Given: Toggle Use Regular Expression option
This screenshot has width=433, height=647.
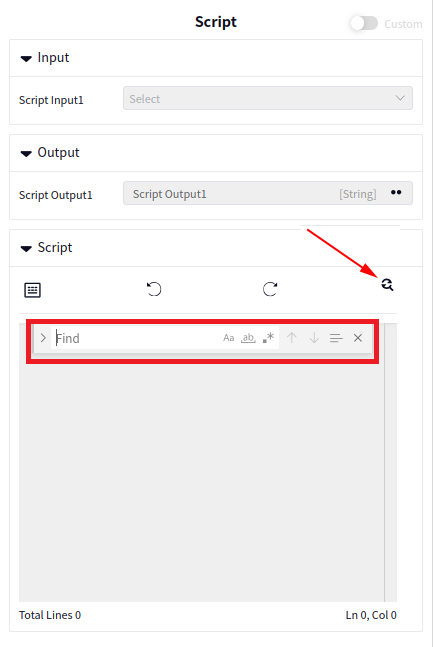Looking at the screenshot, I should click(268, 338).
